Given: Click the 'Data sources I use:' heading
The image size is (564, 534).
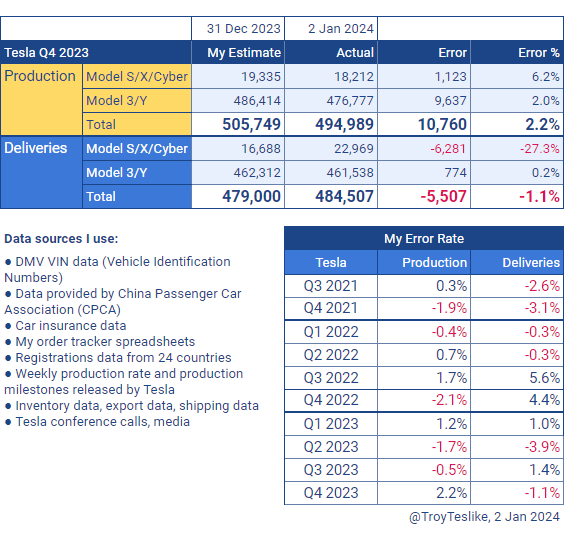Looking at the screenshot, I should tap(61, 239).
